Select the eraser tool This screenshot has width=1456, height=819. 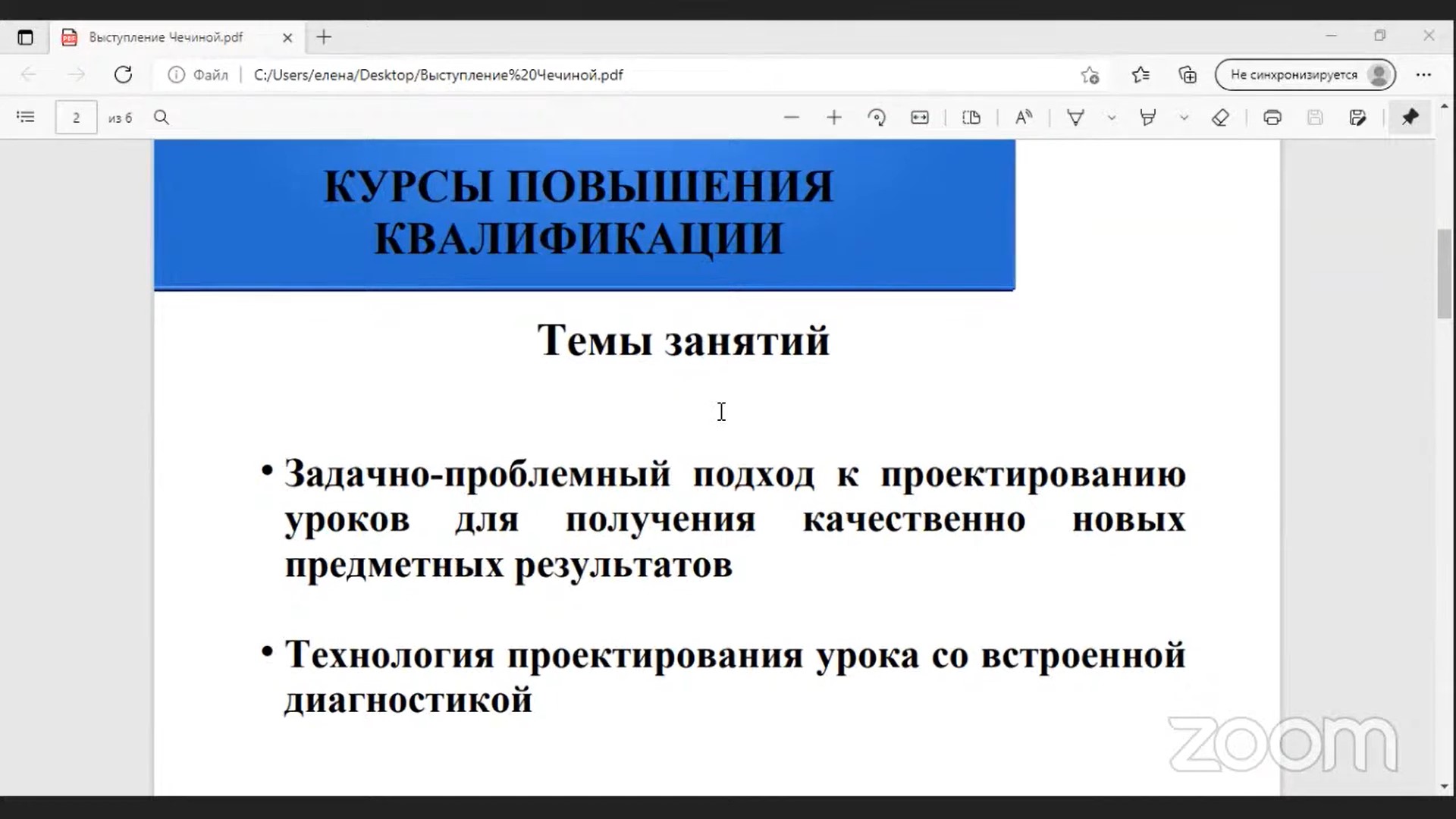[x=1220, y=118]
